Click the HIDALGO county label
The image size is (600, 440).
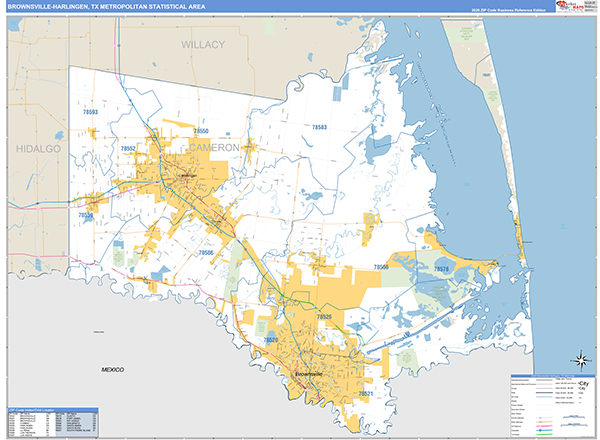click(38, 147)
